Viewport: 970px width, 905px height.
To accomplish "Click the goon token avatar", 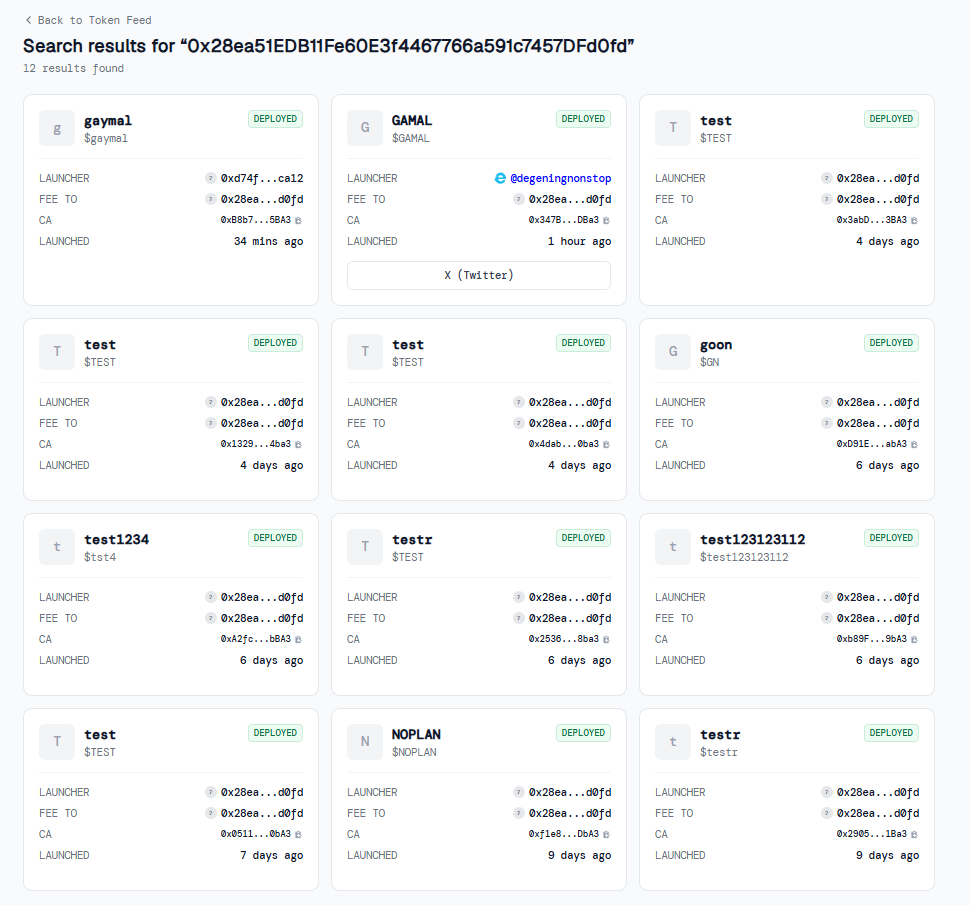I will (673, 352).
